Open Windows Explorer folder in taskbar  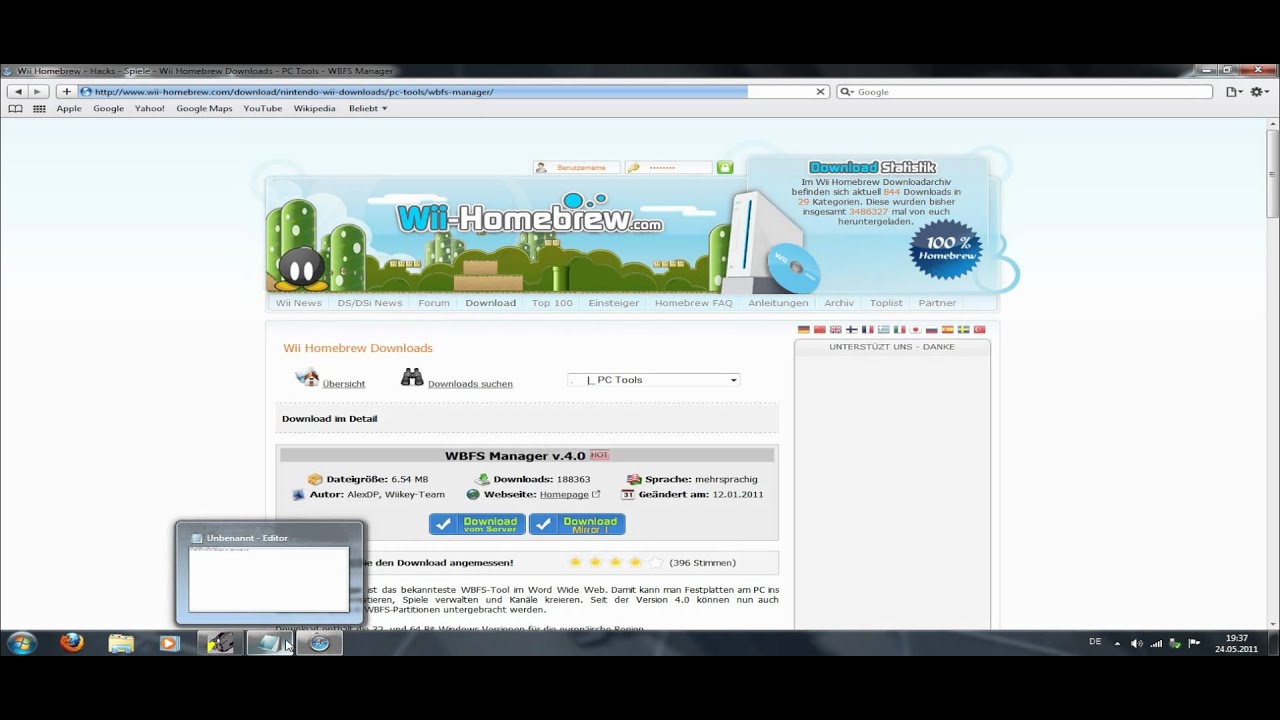point(121,644)
